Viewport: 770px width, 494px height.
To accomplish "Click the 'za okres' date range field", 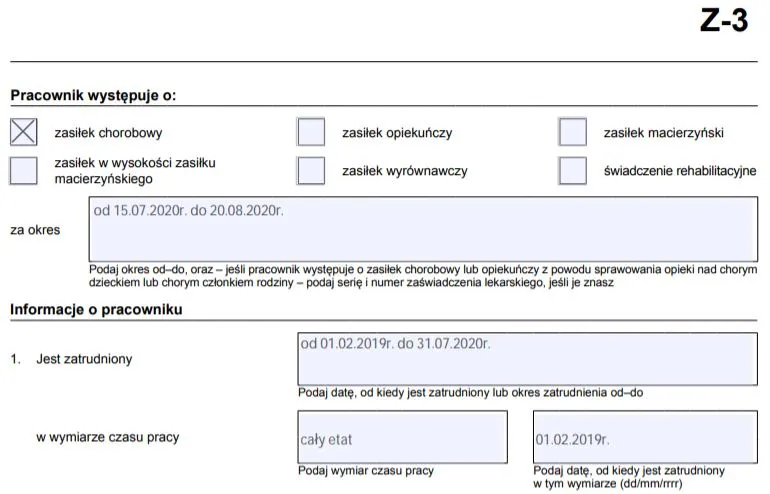I will [422, 230].
